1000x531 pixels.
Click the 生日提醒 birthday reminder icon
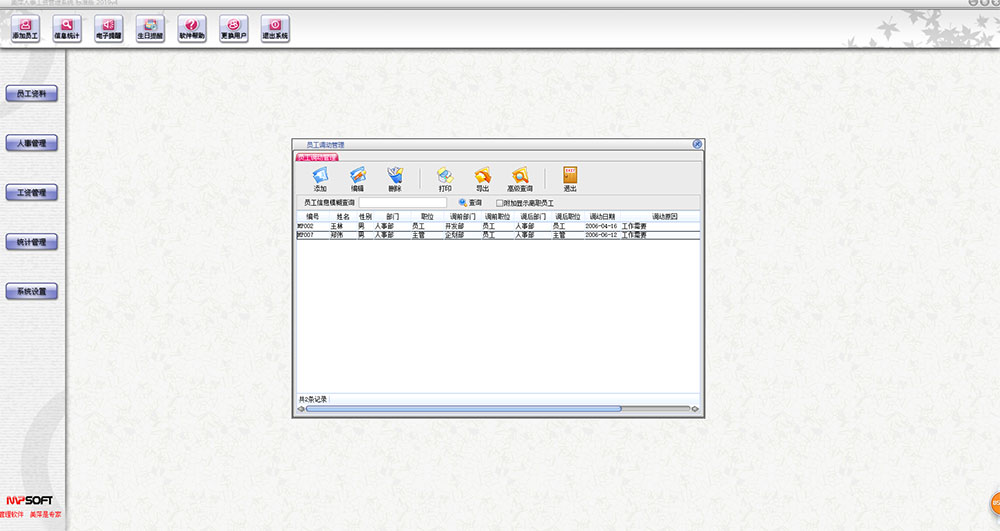pos(149,27)
